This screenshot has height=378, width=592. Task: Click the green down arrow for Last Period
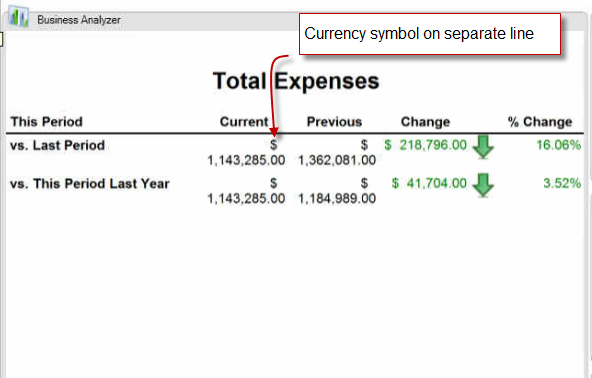483,146
